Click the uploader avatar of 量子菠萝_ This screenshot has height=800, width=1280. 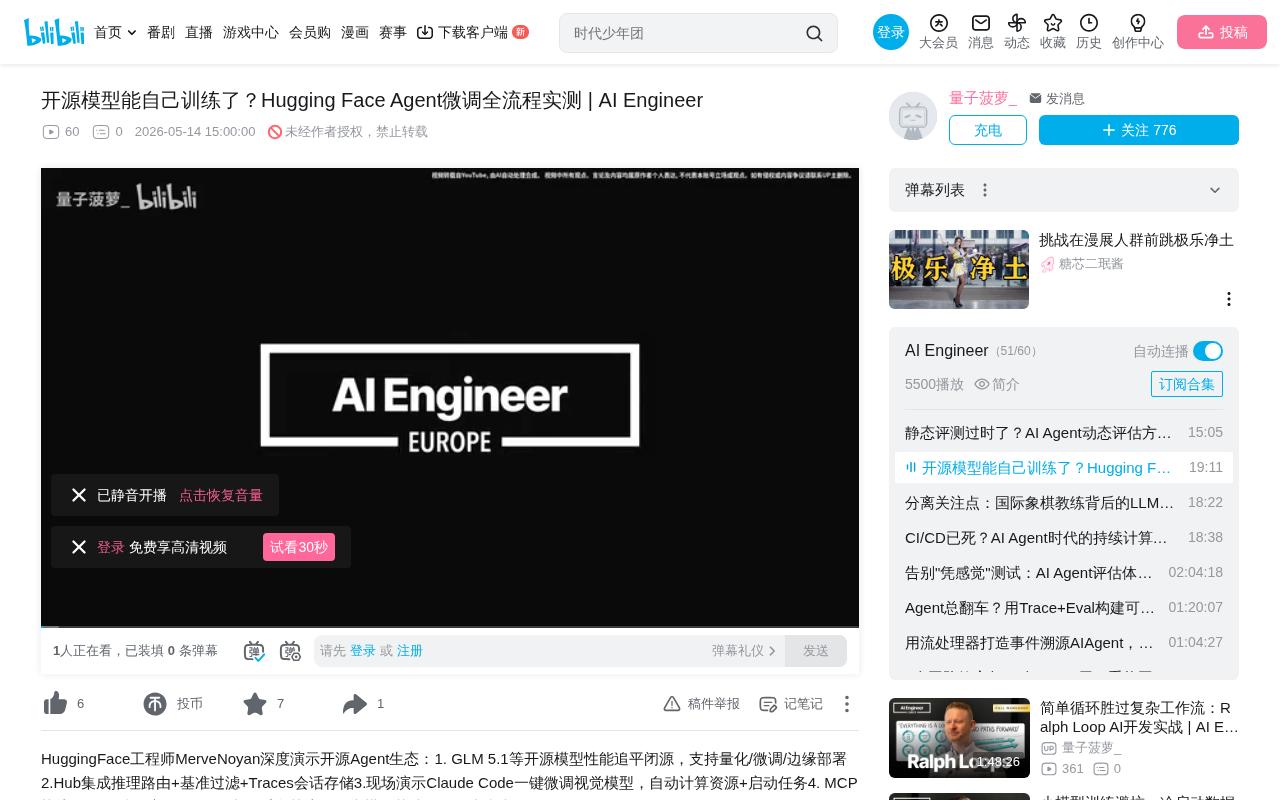click(913, 116)
